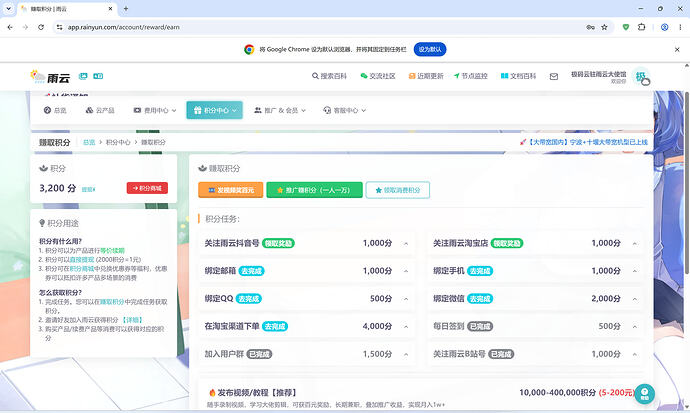Click the second teal icon next to 雨云 logo

click(98, 76)
